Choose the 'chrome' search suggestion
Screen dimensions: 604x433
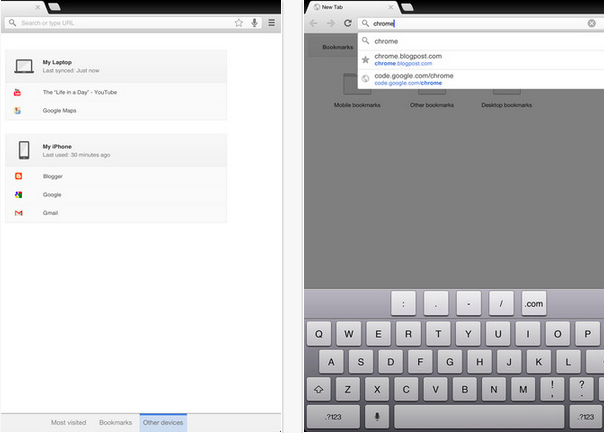pos(481,41)
